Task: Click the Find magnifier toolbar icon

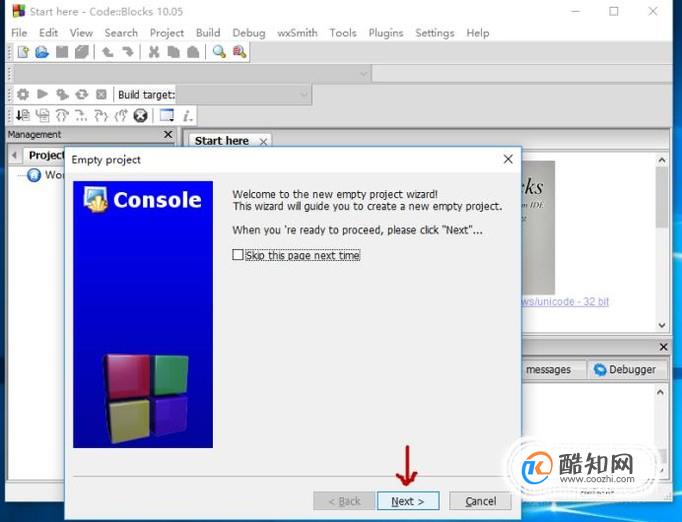Action: coord(219,52)
